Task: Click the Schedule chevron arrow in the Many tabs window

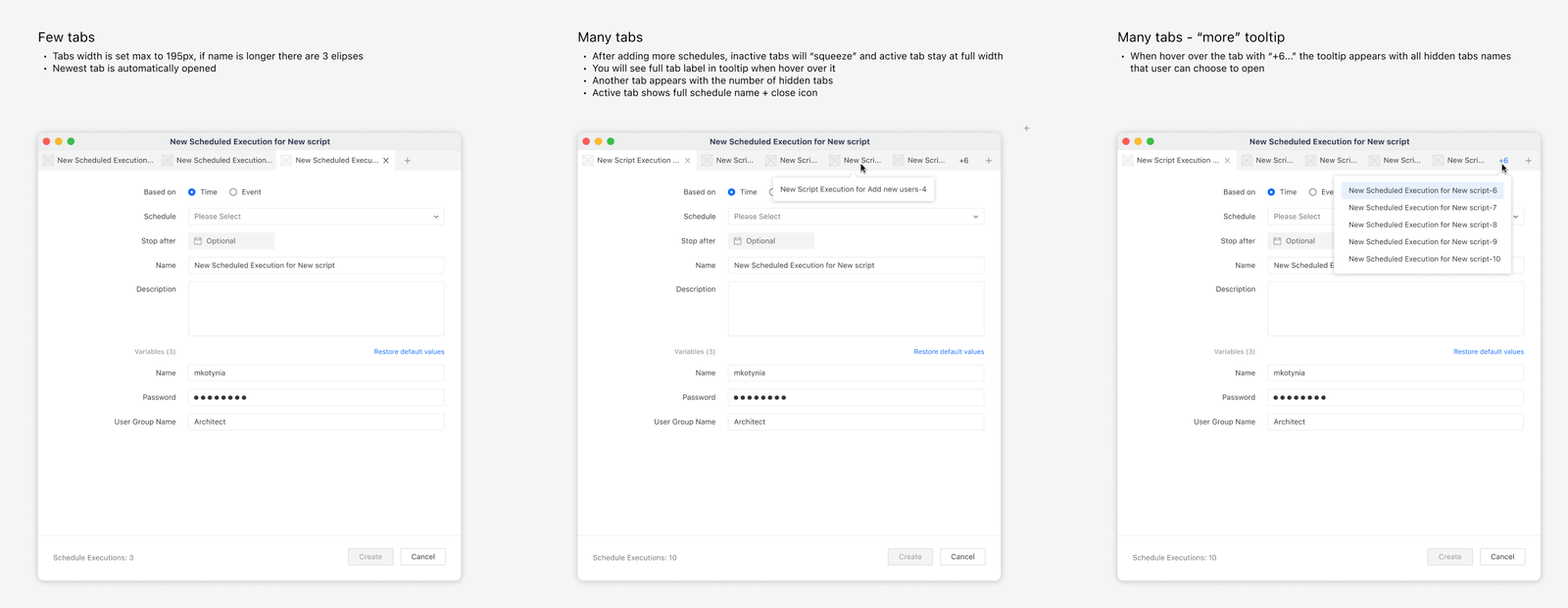Action: click(976, 217)
